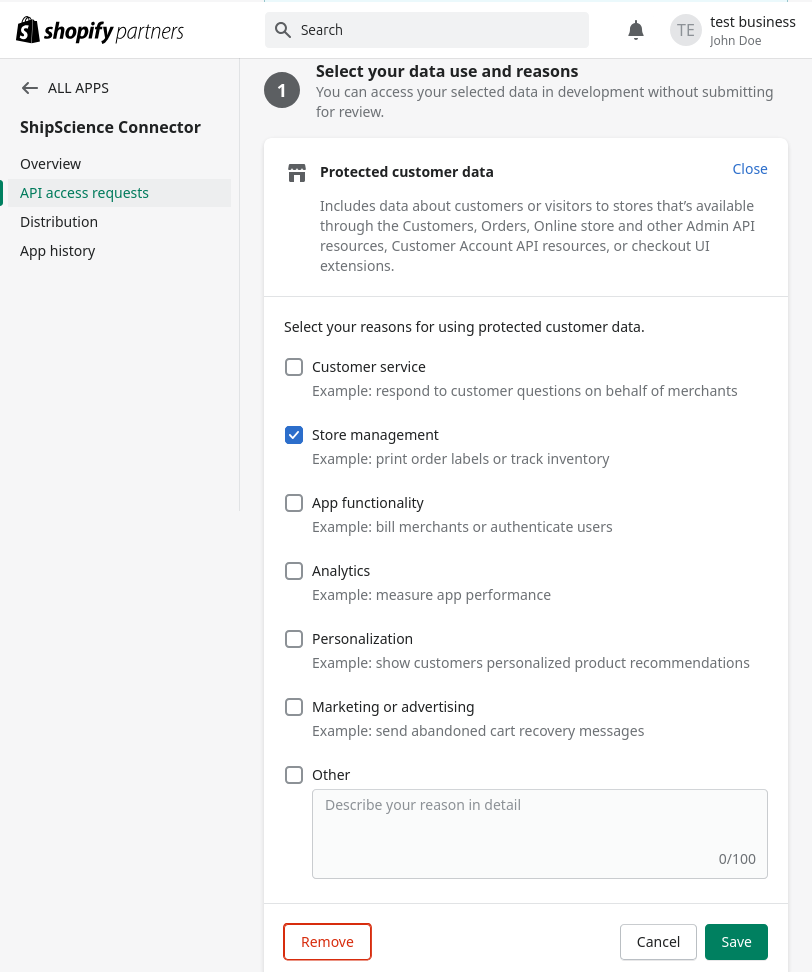Click the green Save button
Screen dimensions: 812x972
click(x=736, y=942)
